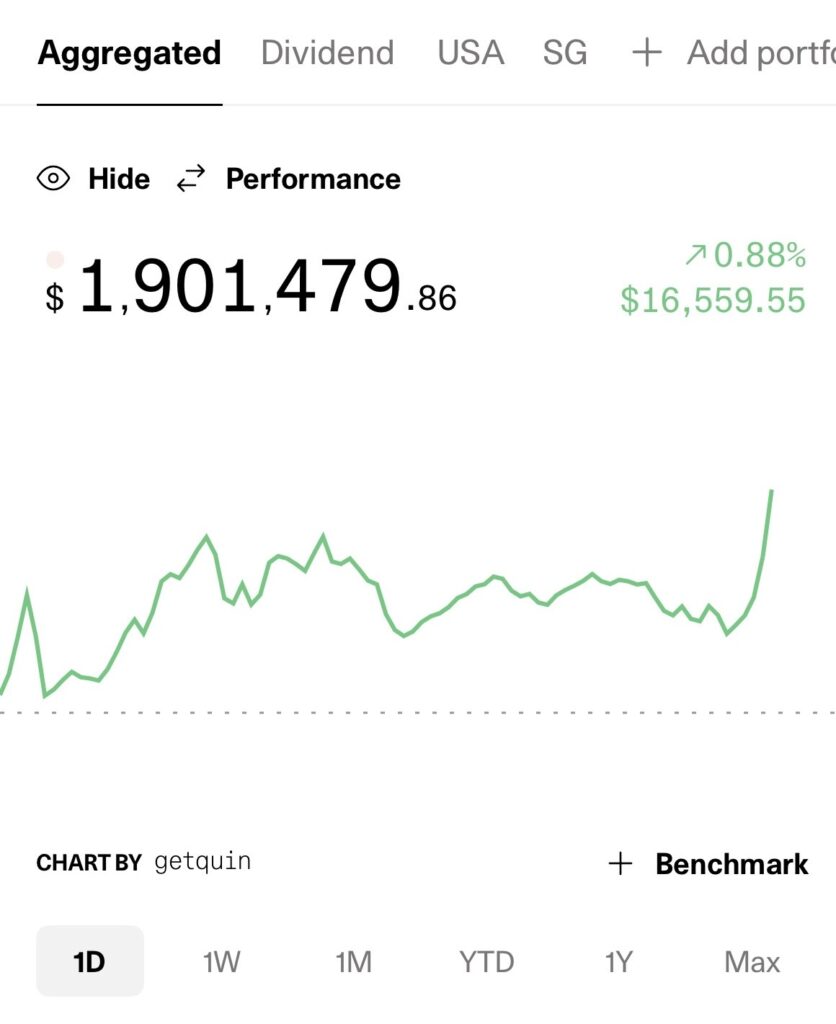This screenshot has height=1024, width=836.
Task: Click the getquin attribution link
Action: pos(202,861)
